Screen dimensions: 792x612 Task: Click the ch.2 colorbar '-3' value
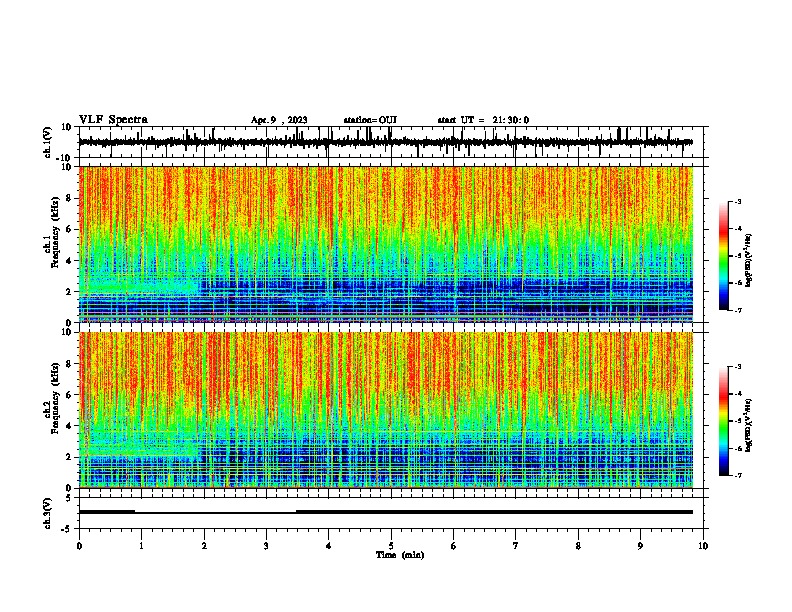[x=738, y=367]
